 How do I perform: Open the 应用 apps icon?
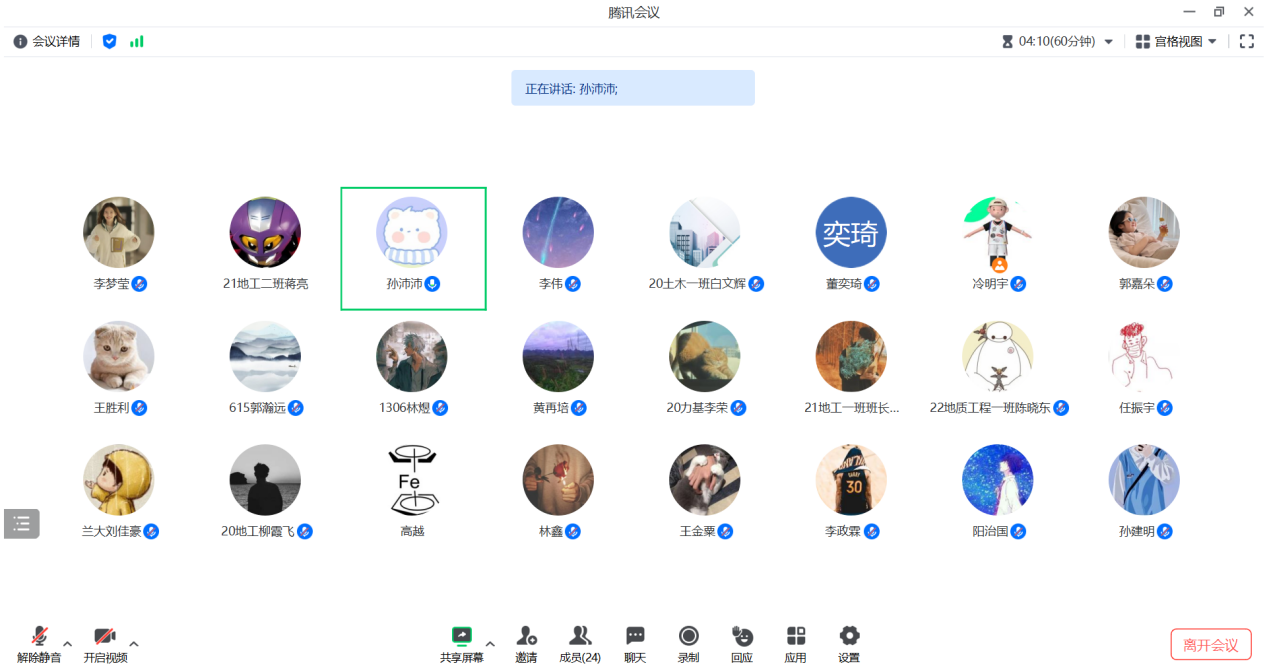point(796,636)
